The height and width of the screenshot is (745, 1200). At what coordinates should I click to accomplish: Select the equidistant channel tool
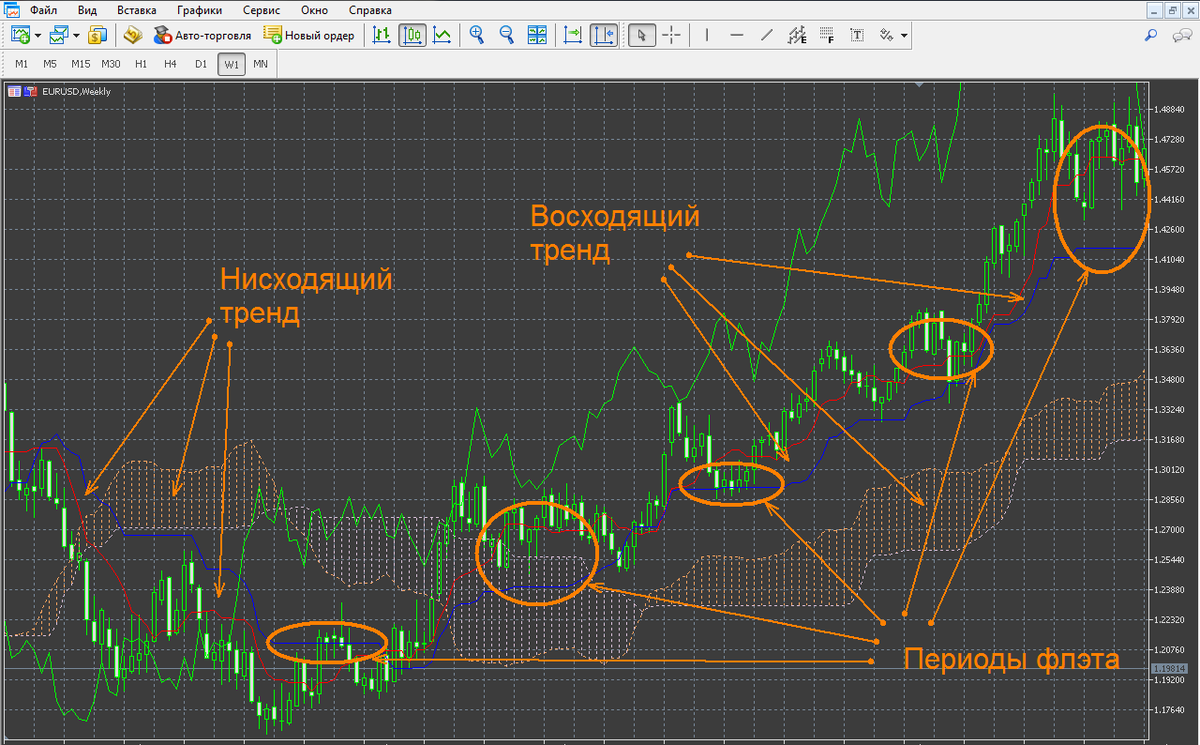[x=797, y=35]
